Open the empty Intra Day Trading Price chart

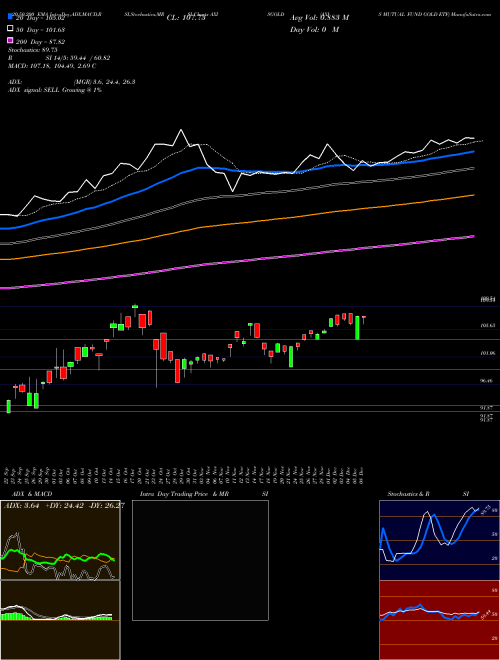(200, 560)
